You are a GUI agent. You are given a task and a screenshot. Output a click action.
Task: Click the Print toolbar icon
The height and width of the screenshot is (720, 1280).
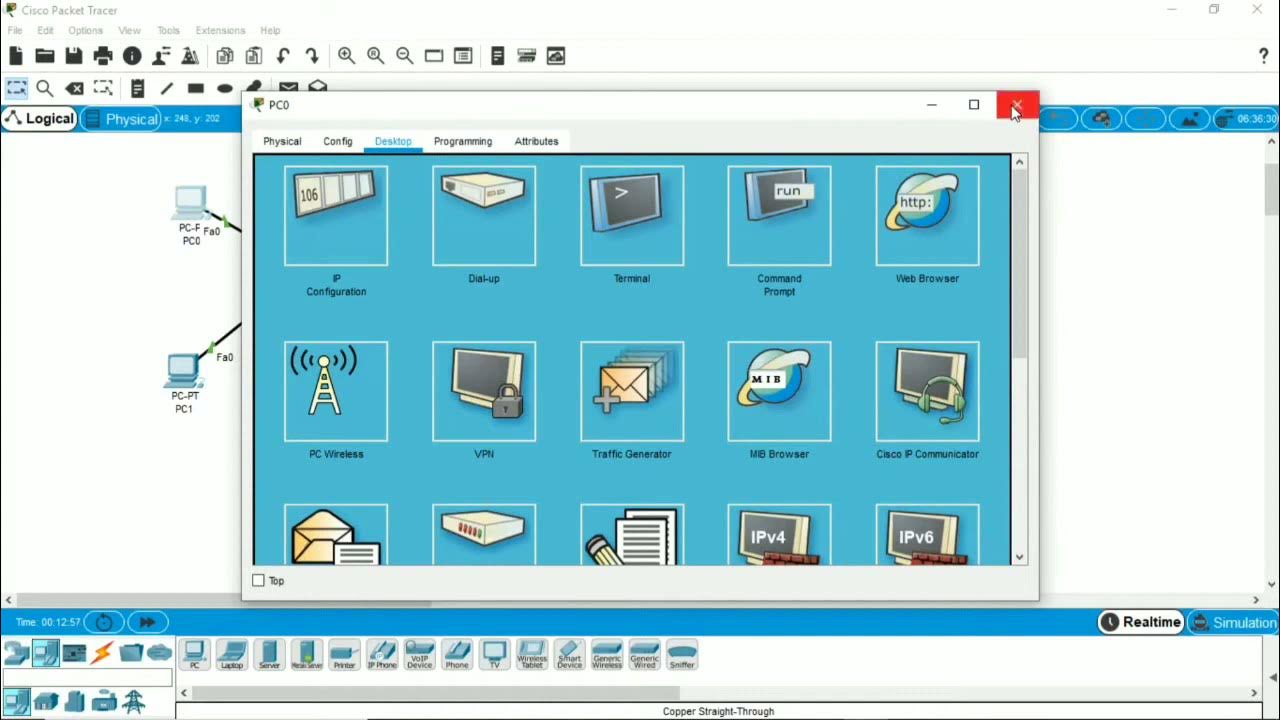click(x=103, y=56)
